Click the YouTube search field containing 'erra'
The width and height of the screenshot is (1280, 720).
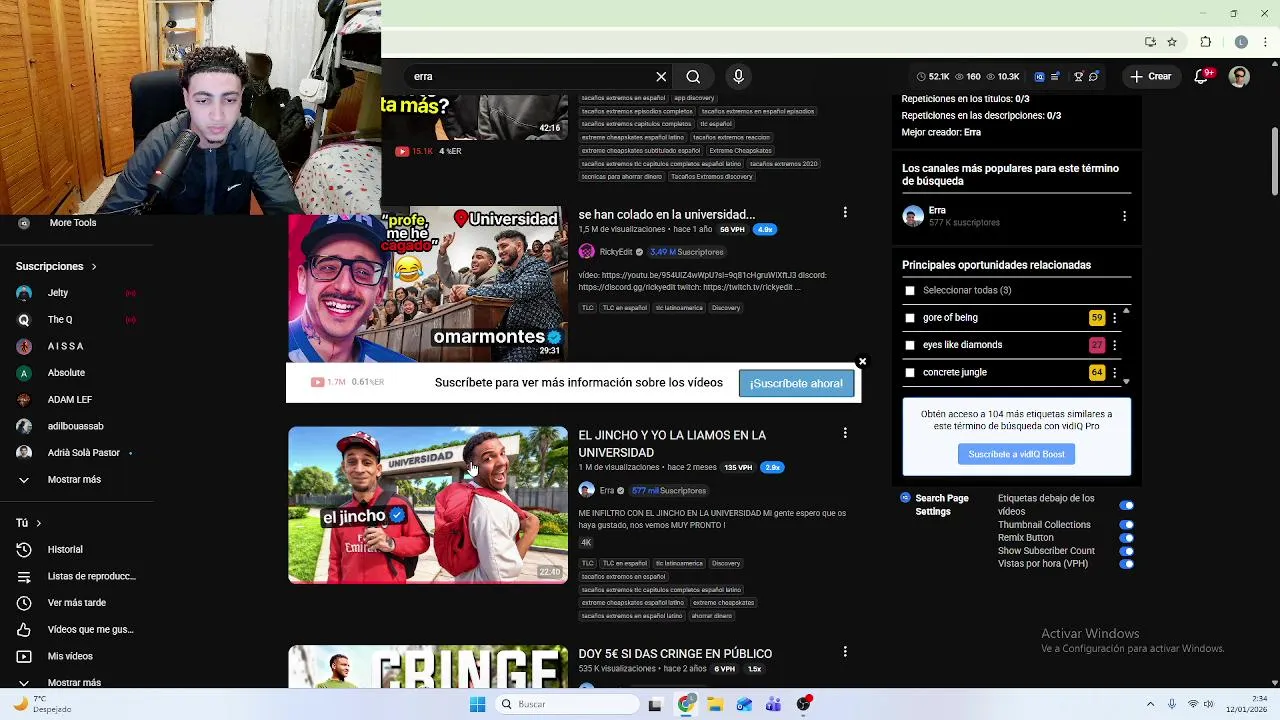pos(530,76)
